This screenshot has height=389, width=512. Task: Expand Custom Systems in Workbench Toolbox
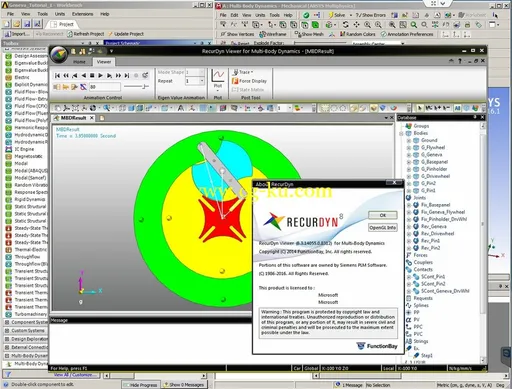(x=7, y=331)
